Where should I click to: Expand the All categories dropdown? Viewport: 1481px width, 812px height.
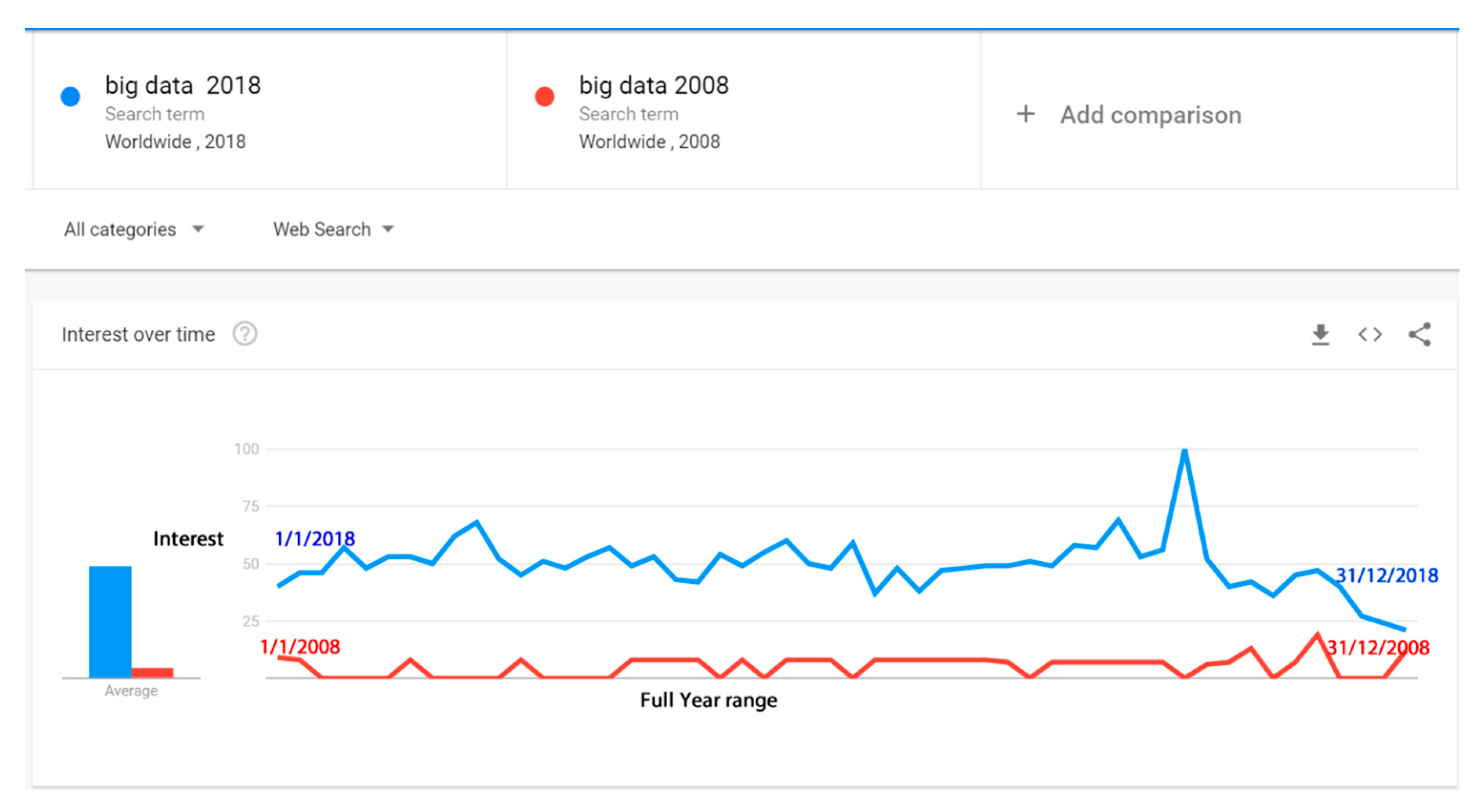tap(133, 229)
